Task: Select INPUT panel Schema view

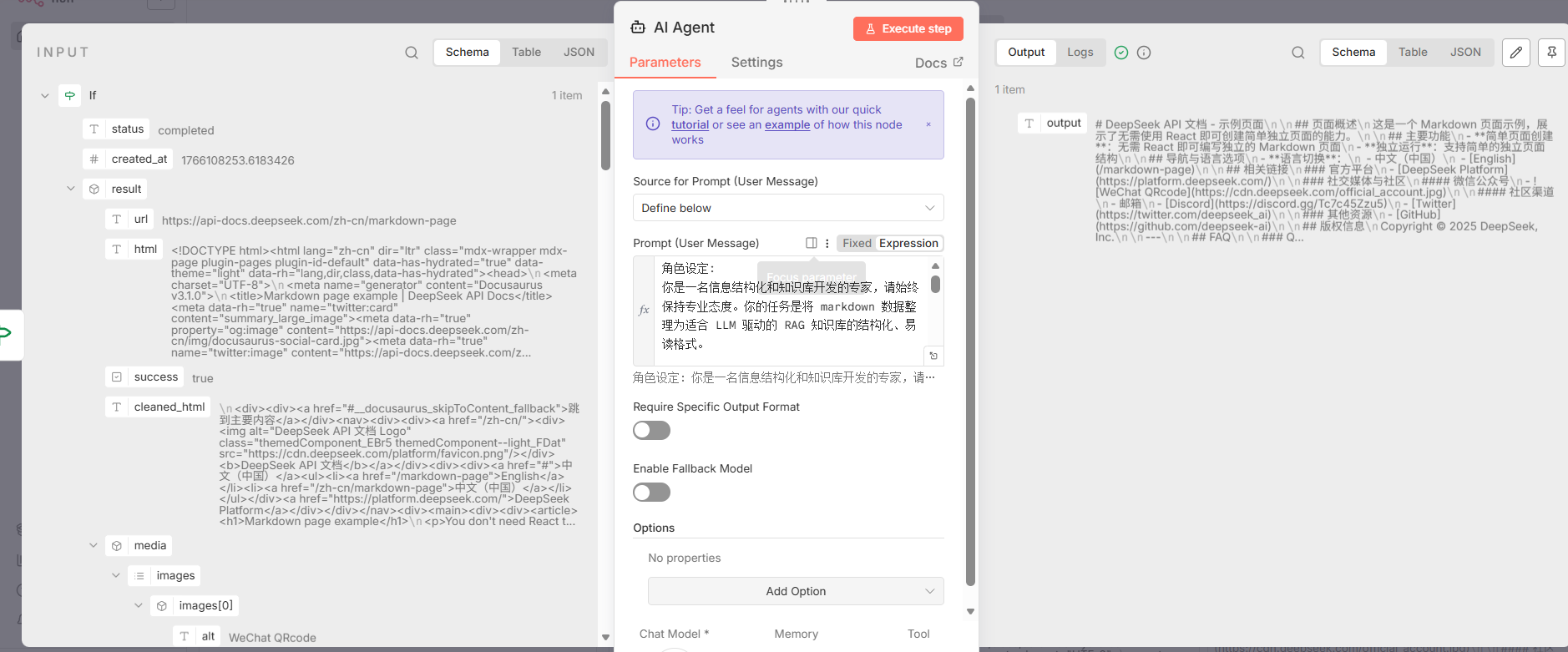Action: (467, 52)
